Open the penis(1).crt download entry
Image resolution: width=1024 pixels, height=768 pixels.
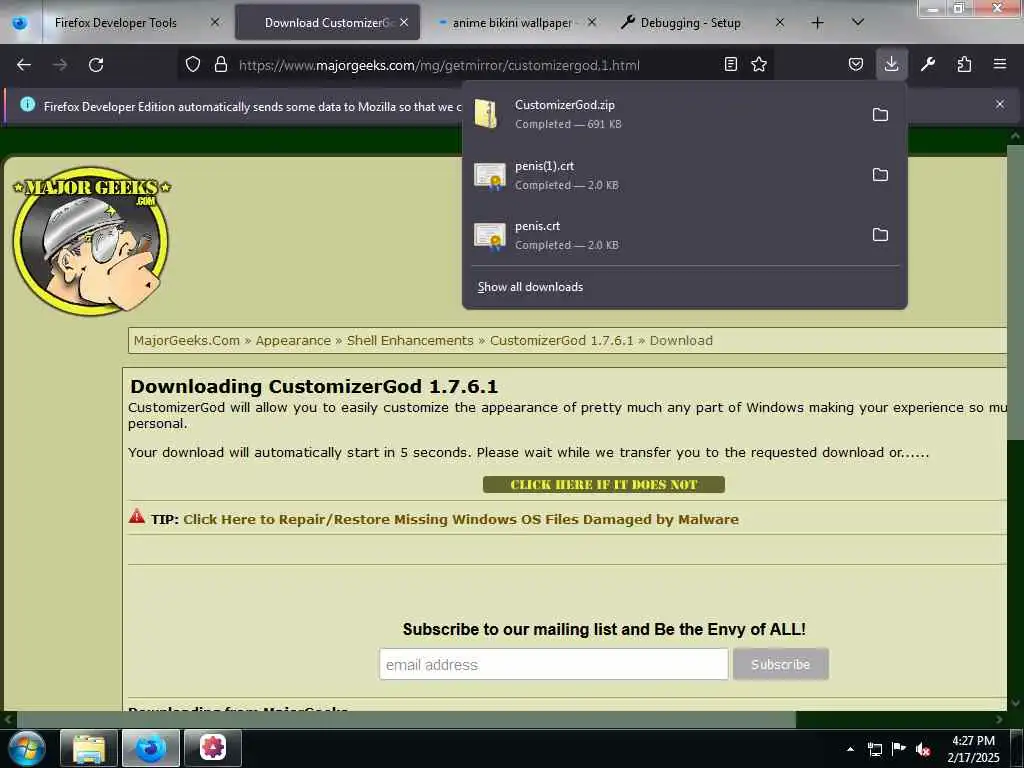(x=663, y=175)
